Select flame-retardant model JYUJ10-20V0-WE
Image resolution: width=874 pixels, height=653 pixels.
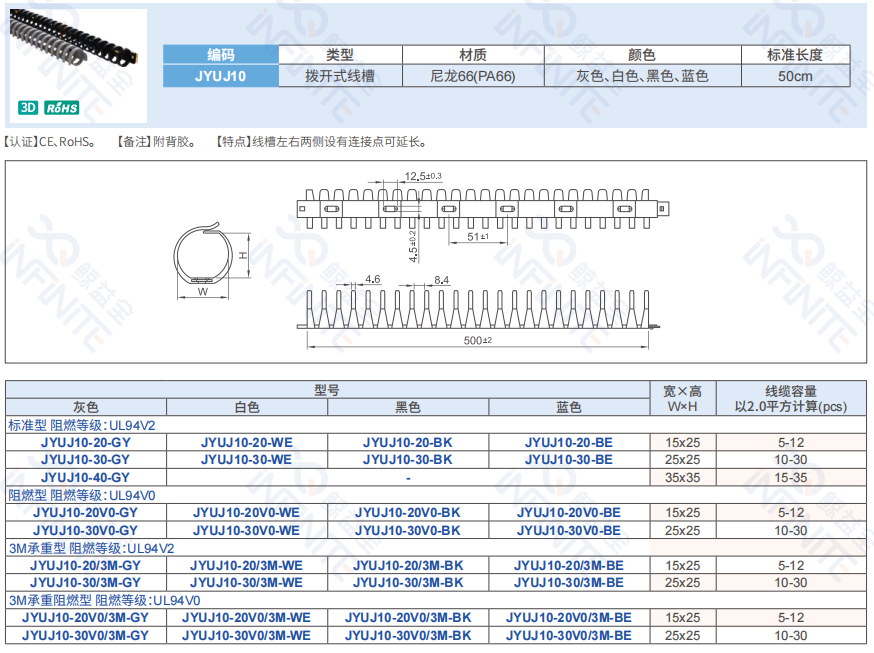[x=246, y=512]
